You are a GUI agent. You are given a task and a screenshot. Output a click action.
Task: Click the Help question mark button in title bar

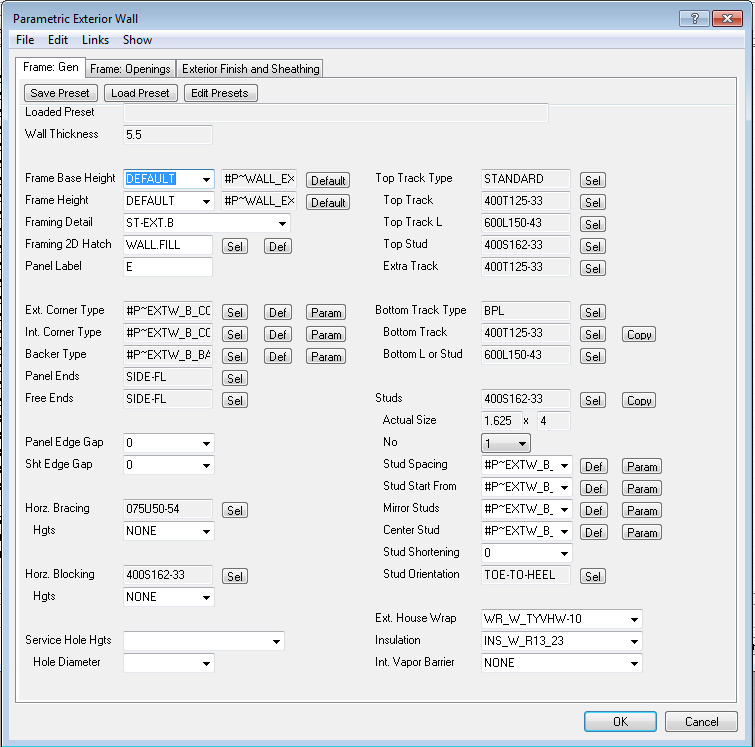pyautogui.click(x=695, y=19)
